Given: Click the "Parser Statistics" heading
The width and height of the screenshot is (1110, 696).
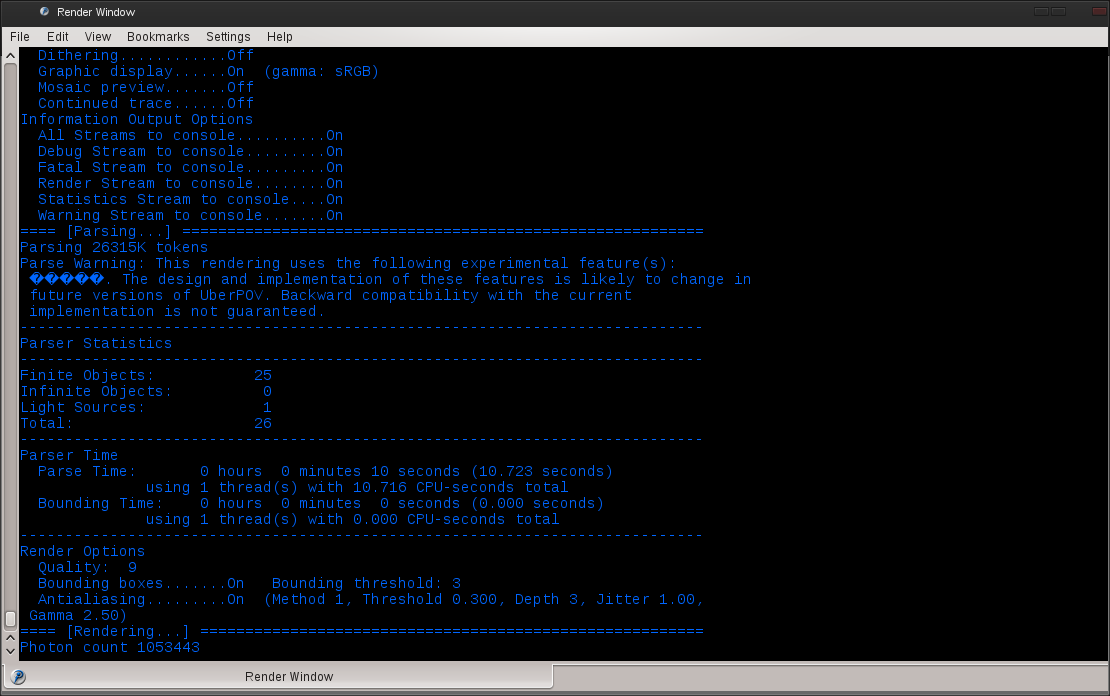Looking at the screenshot, I should pyautogui.click(x=96, y=343).
